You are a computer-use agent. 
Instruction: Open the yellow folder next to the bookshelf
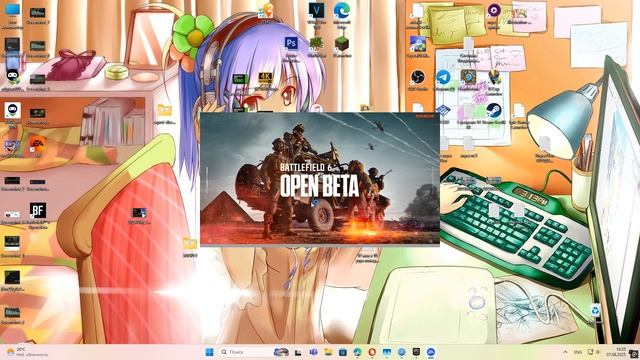tap(164, 110)
